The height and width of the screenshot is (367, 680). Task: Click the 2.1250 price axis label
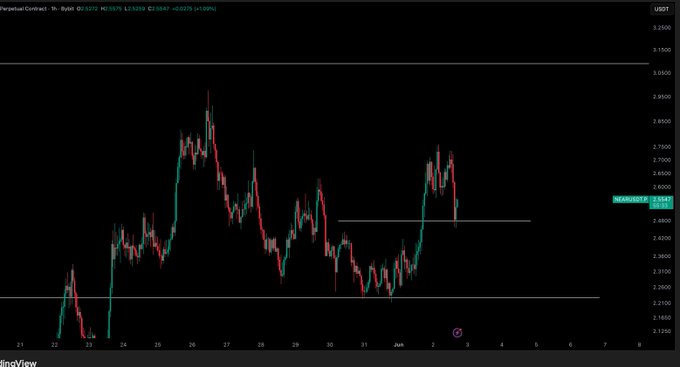(661, 331)
